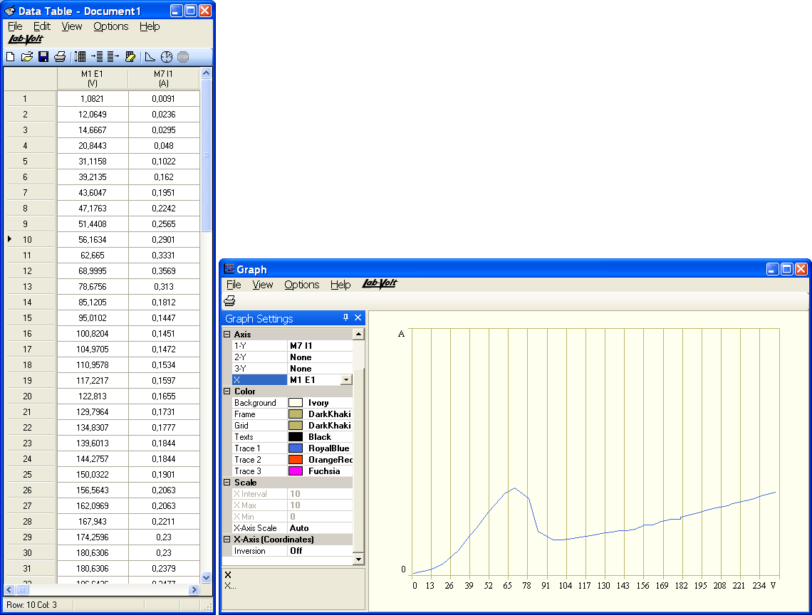Print the data table

(x=60, y=57)
